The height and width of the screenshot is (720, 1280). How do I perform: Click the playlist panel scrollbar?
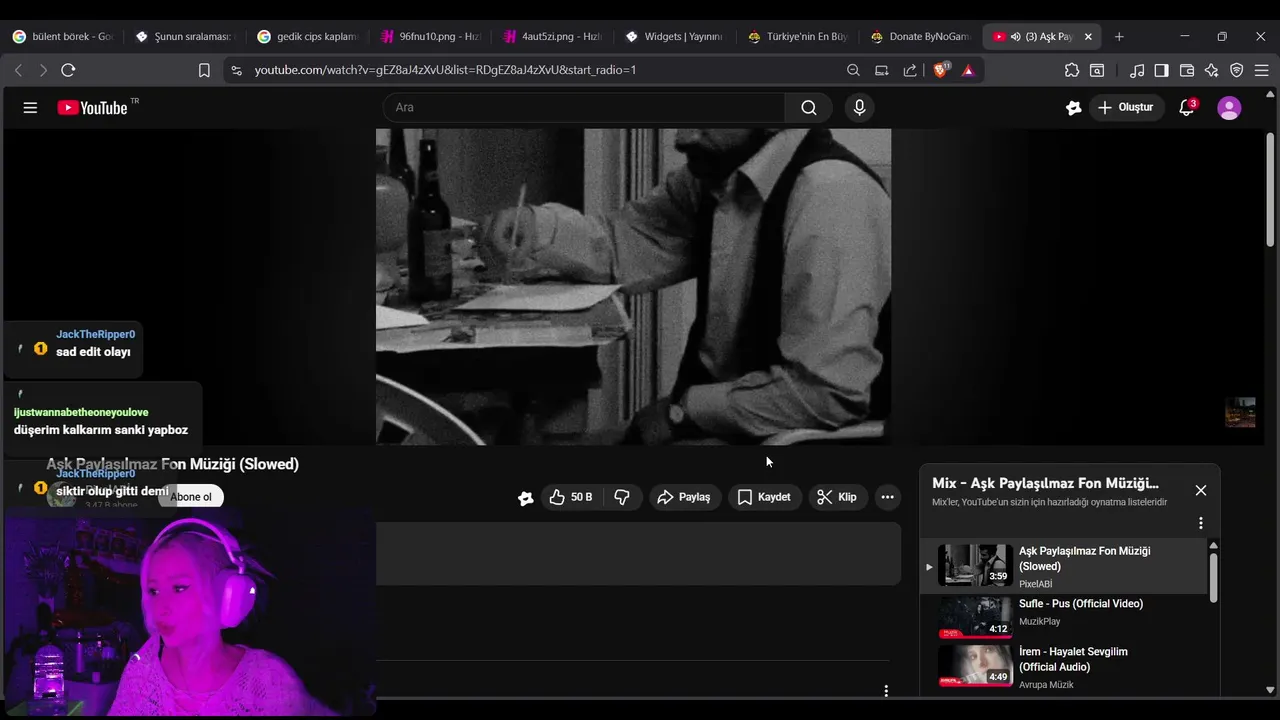pos(1214,578)
